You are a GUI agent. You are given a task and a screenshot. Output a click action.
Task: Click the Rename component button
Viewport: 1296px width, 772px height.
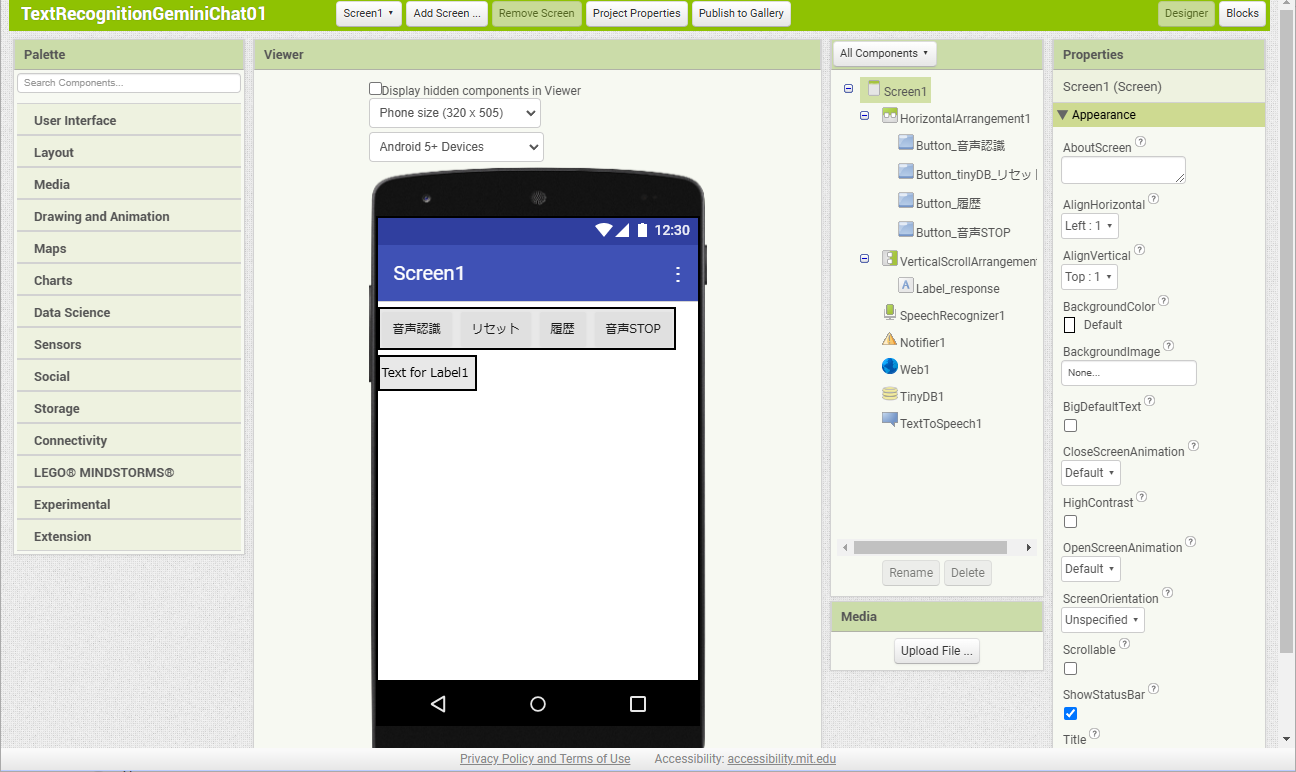tap(911, 573)
